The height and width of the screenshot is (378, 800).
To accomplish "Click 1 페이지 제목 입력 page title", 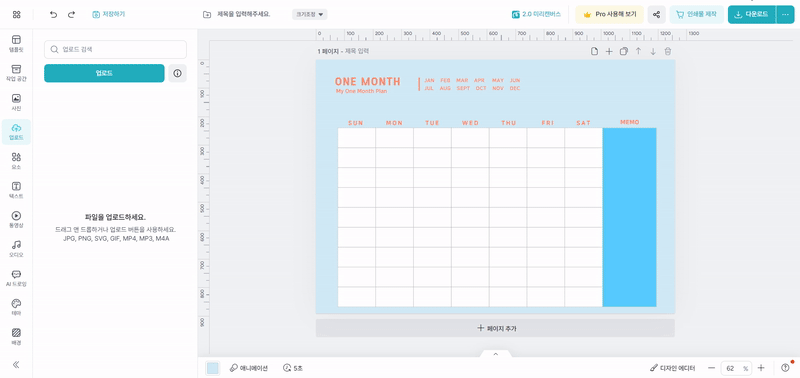I will tap(343, 51).
